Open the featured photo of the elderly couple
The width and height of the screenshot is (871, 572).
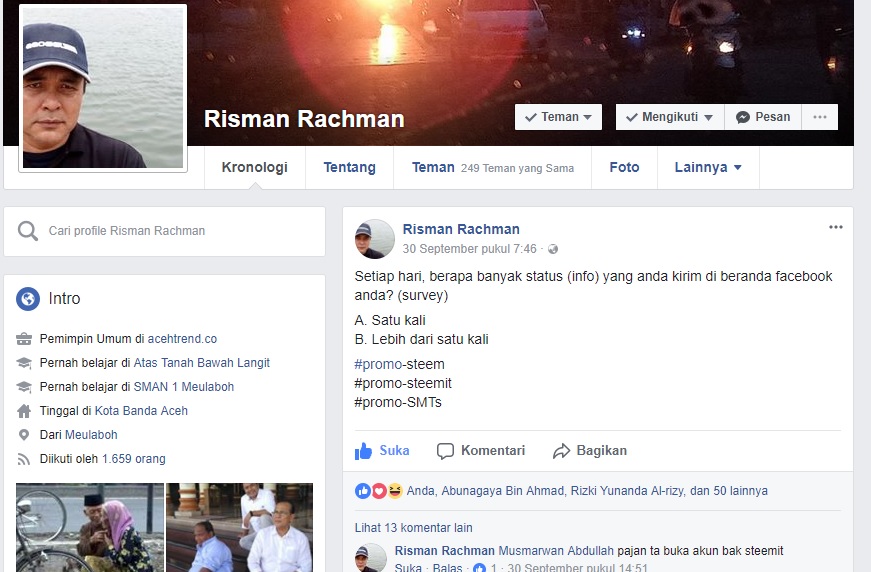tap(90, 528)
